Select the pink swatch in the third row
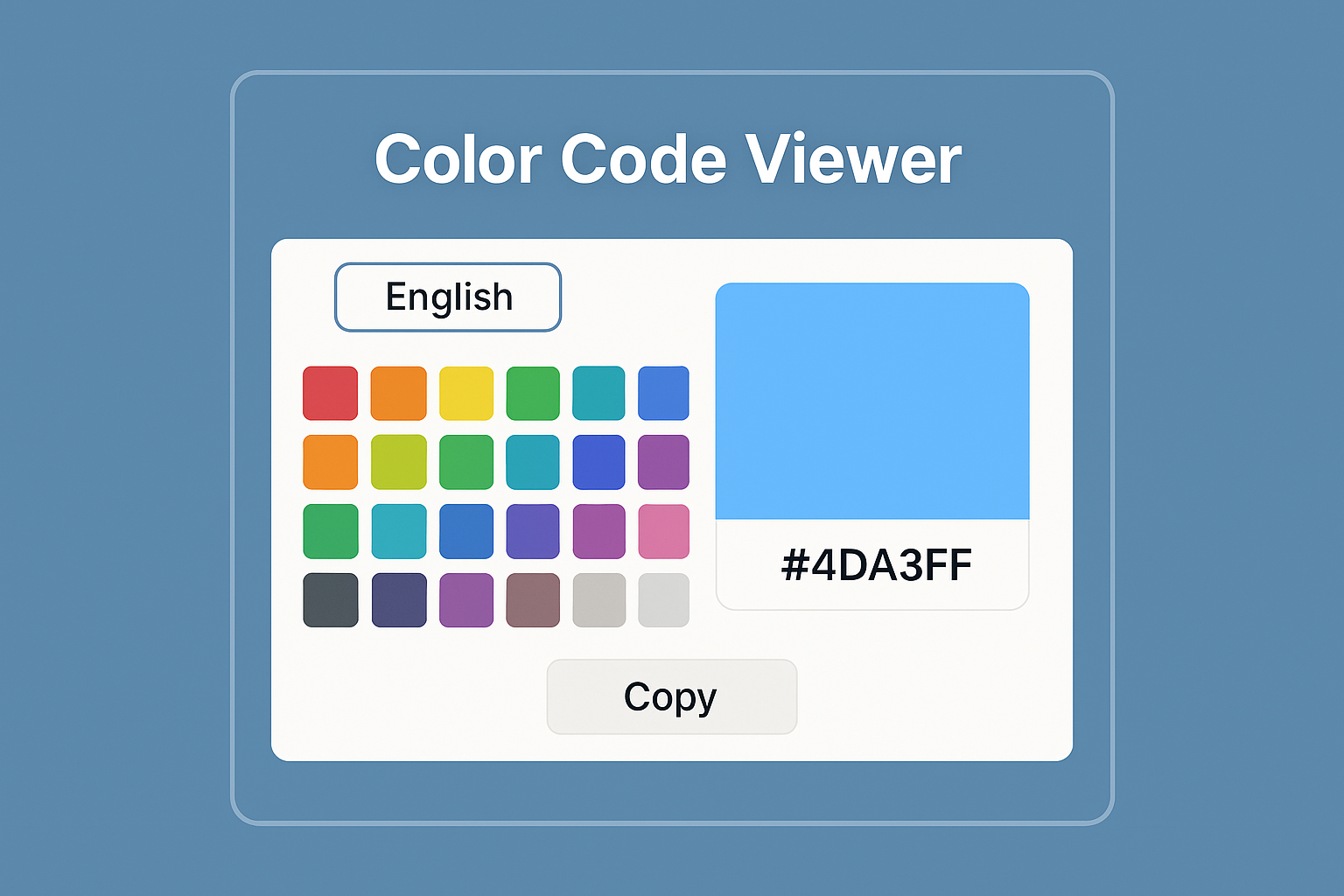Image resolution: width=1344 pixels, height=896 pixels. 664,530
